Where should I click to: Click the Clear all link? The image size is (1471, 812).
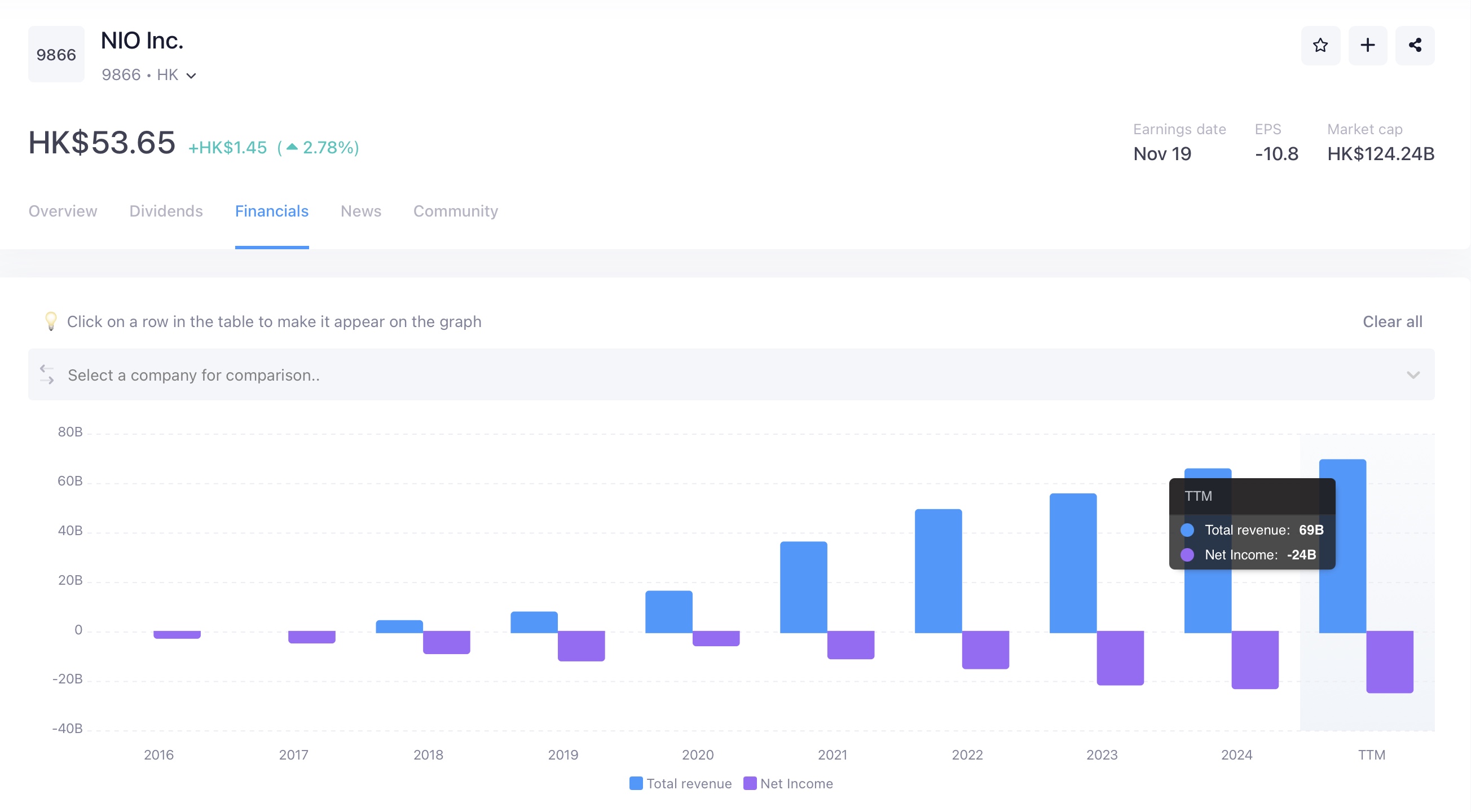coord(1391,321)
